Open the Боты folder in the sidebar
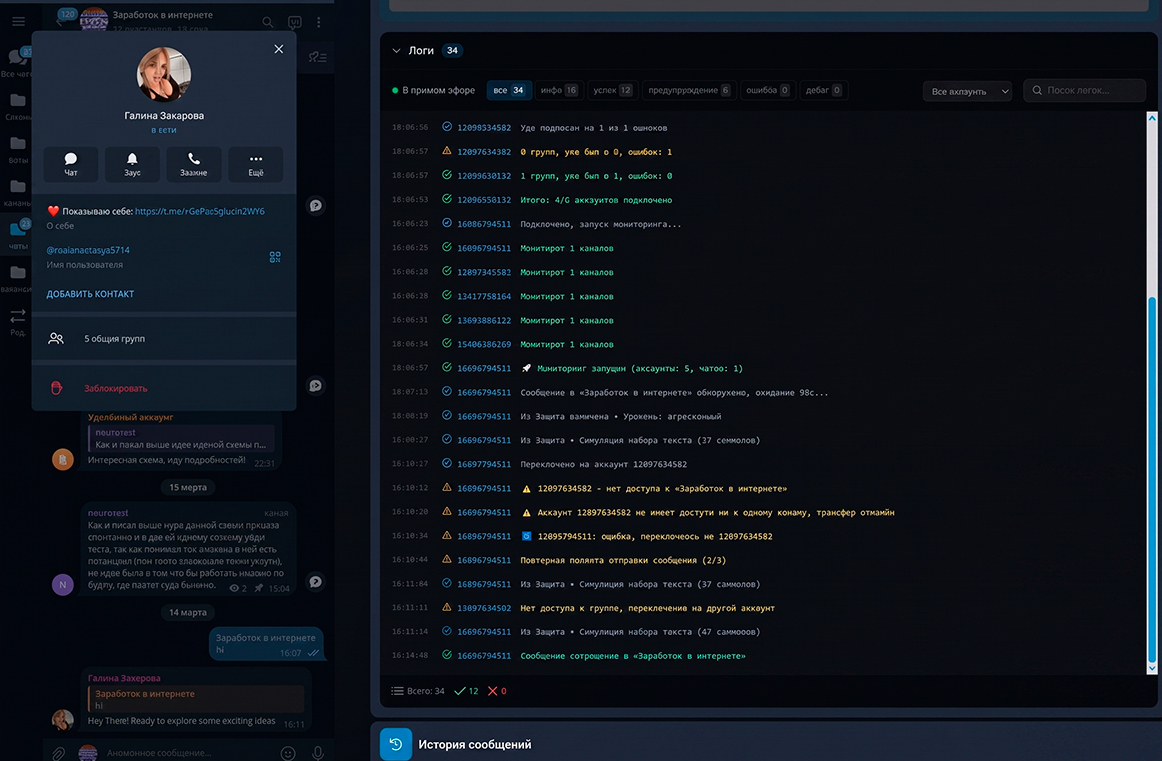Screen dimensions: 1162x761 pyautogui.click(x=18, y=148)
